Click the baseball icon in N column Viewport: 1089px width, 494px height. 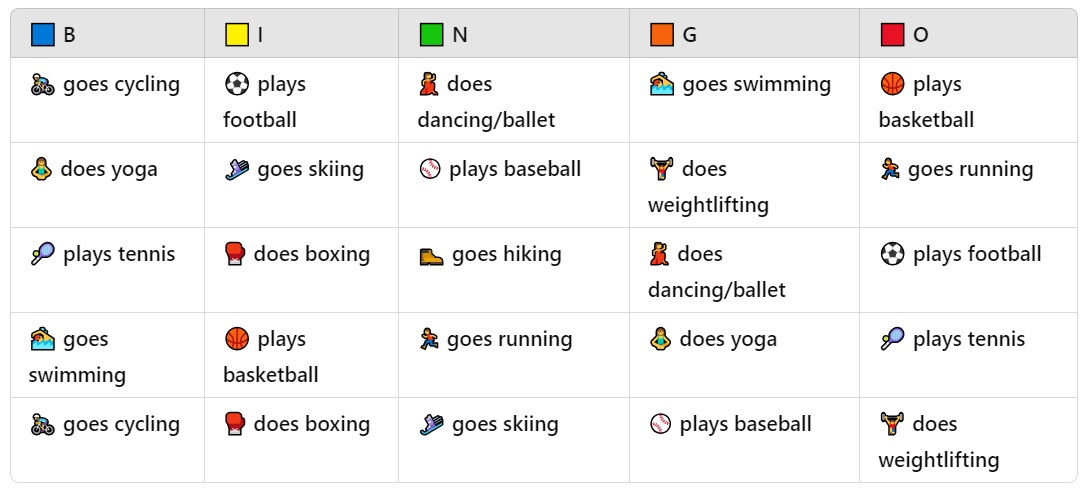pos(430,170)
